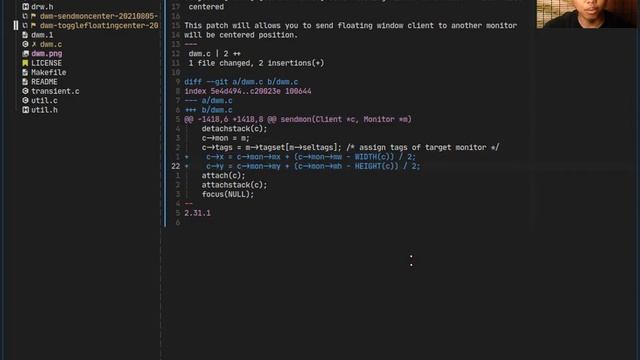Click the '@@ -1418,6 +1418,8 @@ sendmon' hunk header
The image size is (640, 360).
[298, 119]
